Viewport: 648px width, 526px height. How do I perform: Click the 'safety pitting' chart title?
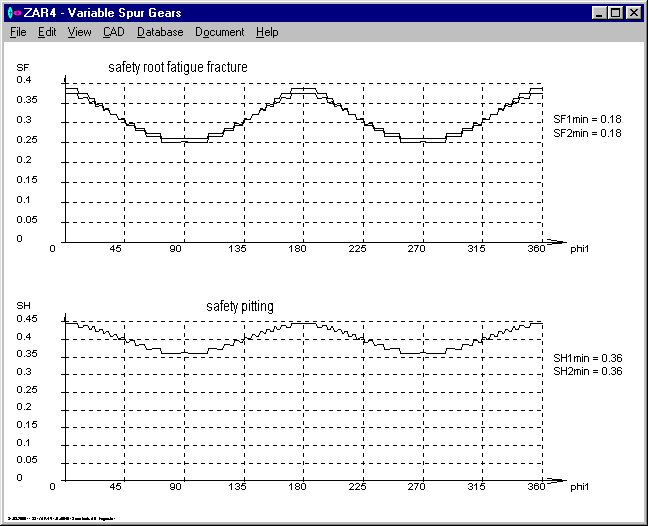click(x=240, y=306)
